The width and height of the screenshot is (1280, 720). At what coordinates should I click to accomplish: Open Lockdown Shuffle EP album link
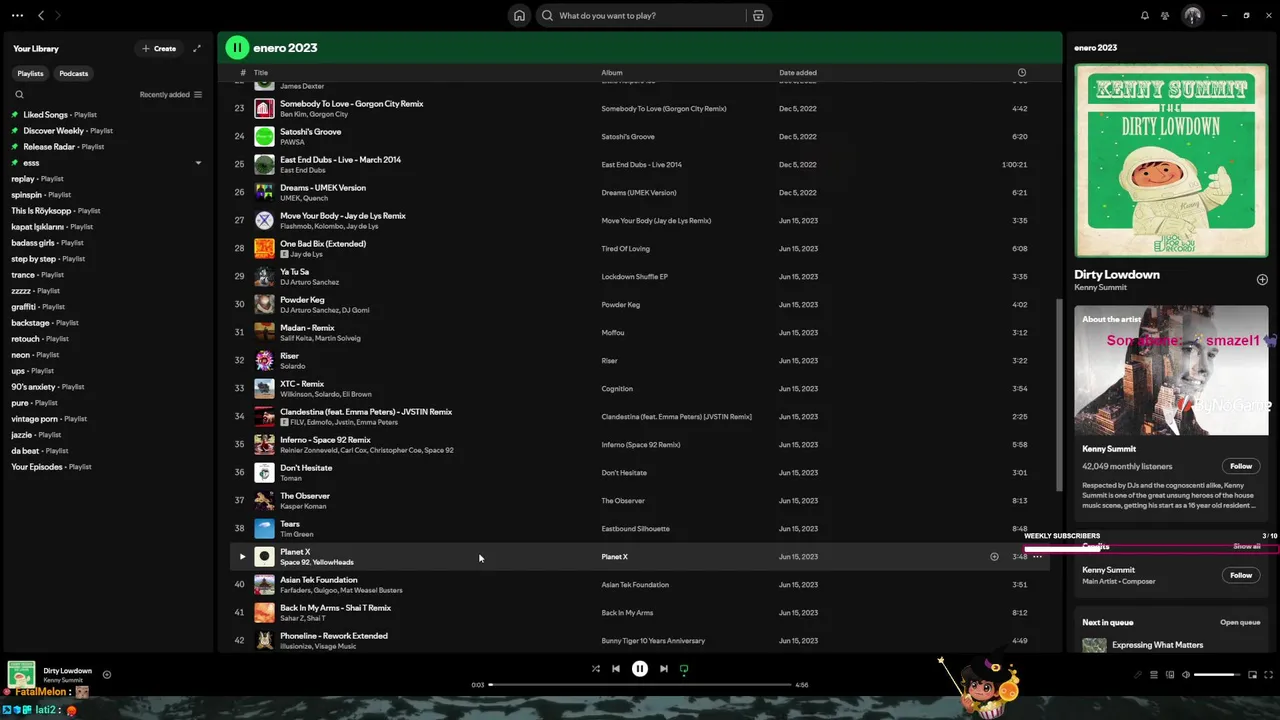[634, 276]
